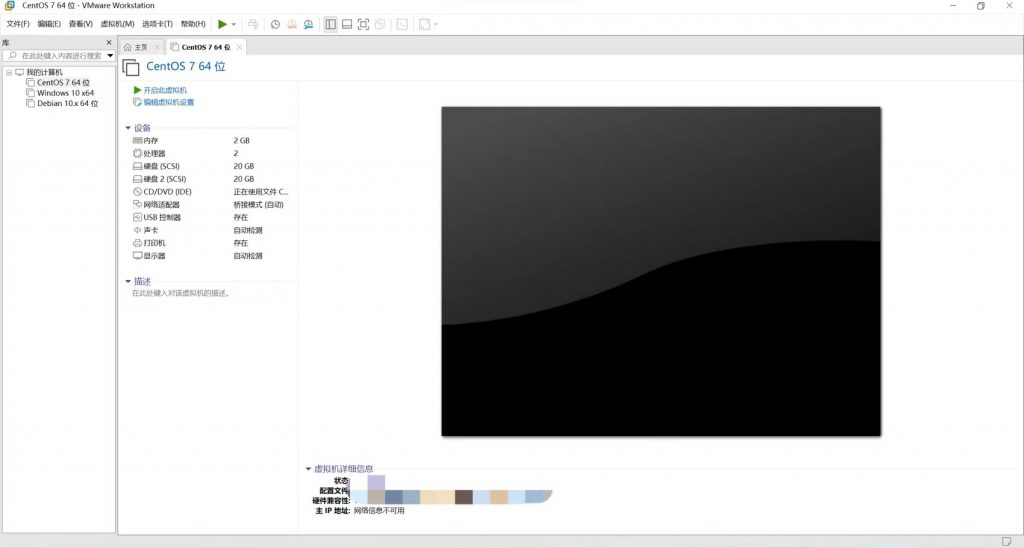Click the VMware app icon in title bar
This screenshot has width=1024, height=548.
coord(10,5)
